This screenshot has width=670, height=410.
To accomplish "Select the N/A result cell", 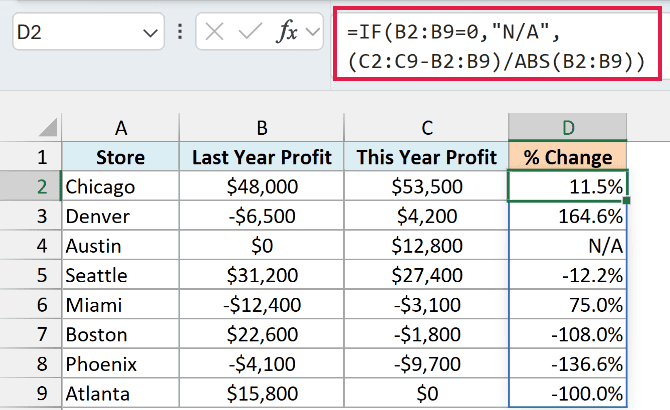I will (567, 245).
